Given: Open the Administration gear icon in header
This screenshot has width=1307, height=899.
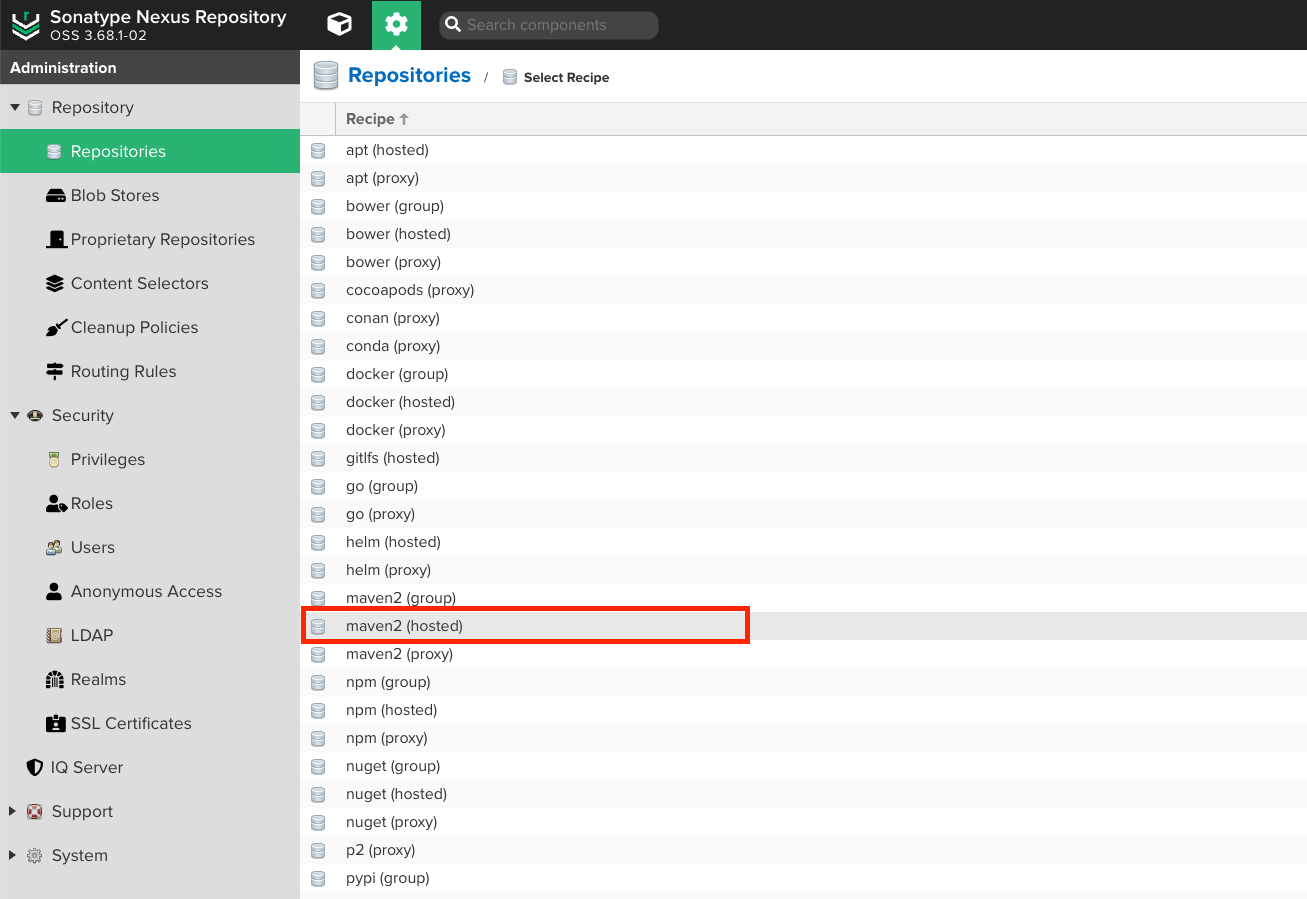Looking at the screenshot, I should click(x=396, y=24).
